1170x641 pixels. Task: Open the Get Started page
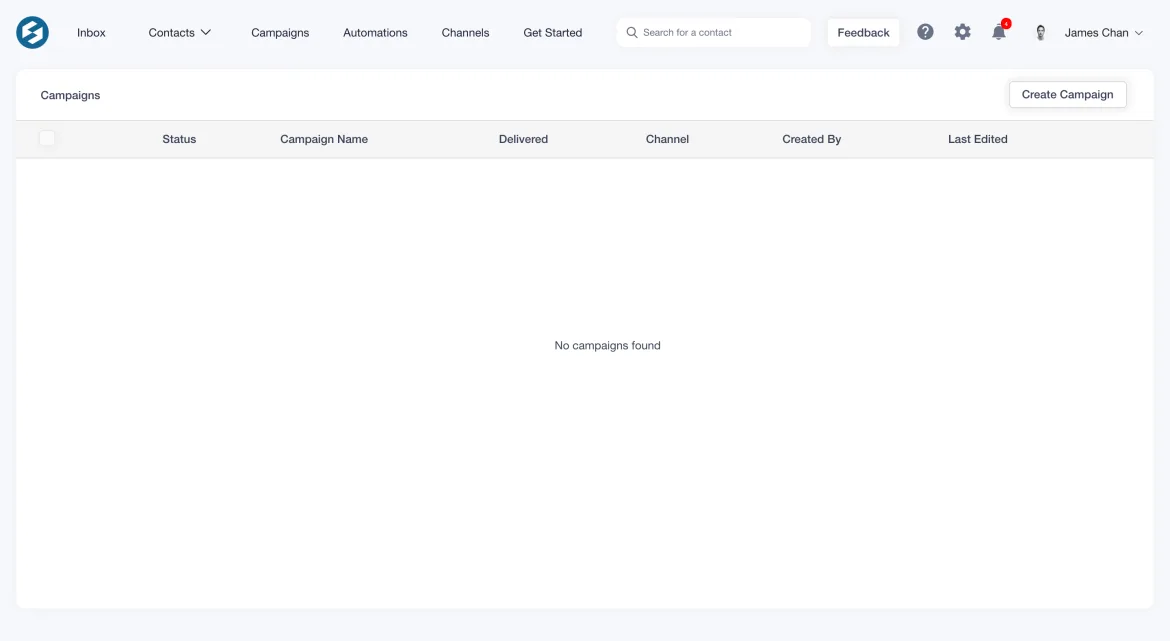[x=552, y=32]
